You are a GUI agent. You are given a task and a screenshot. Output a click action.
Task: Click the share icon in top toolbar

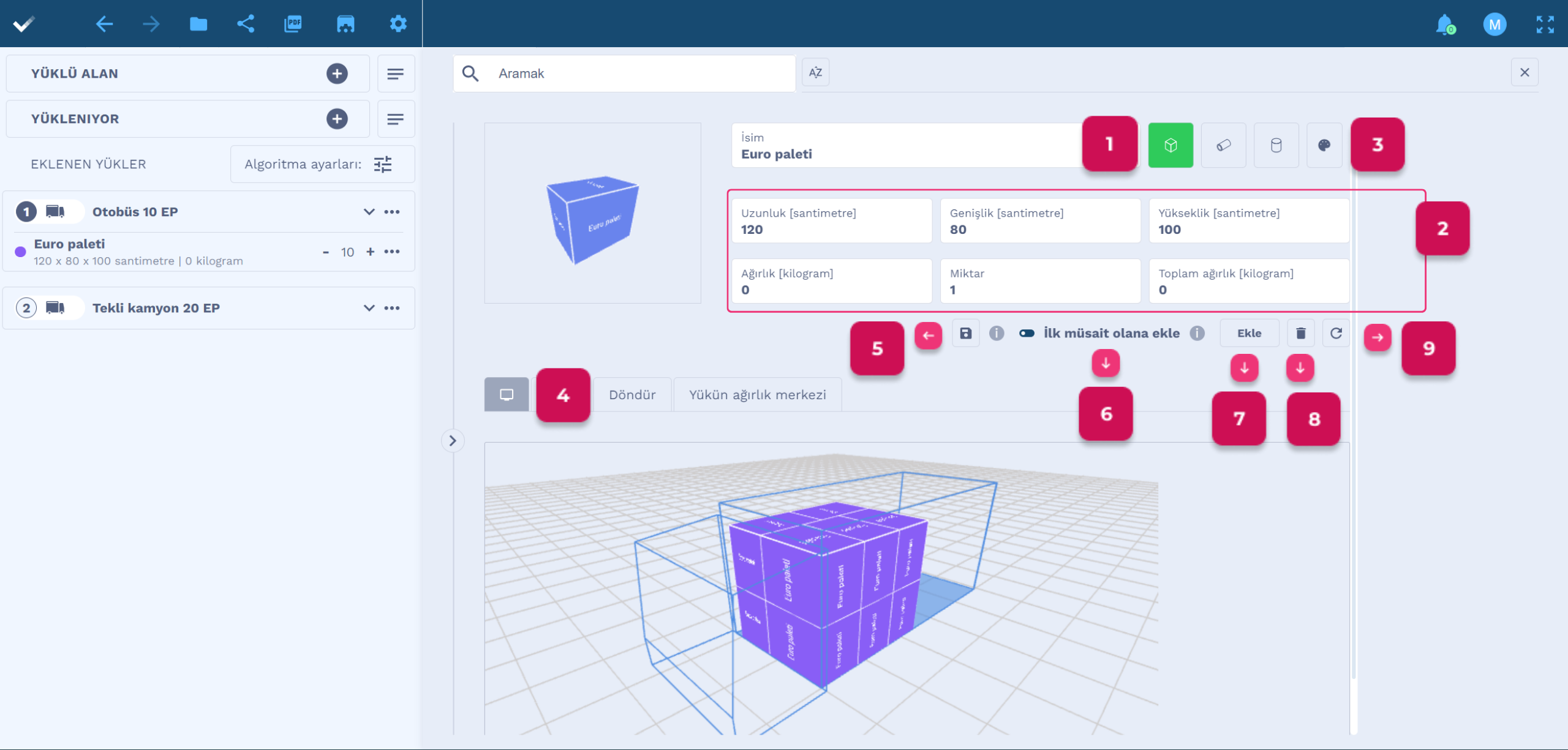[x=246, y=24]
